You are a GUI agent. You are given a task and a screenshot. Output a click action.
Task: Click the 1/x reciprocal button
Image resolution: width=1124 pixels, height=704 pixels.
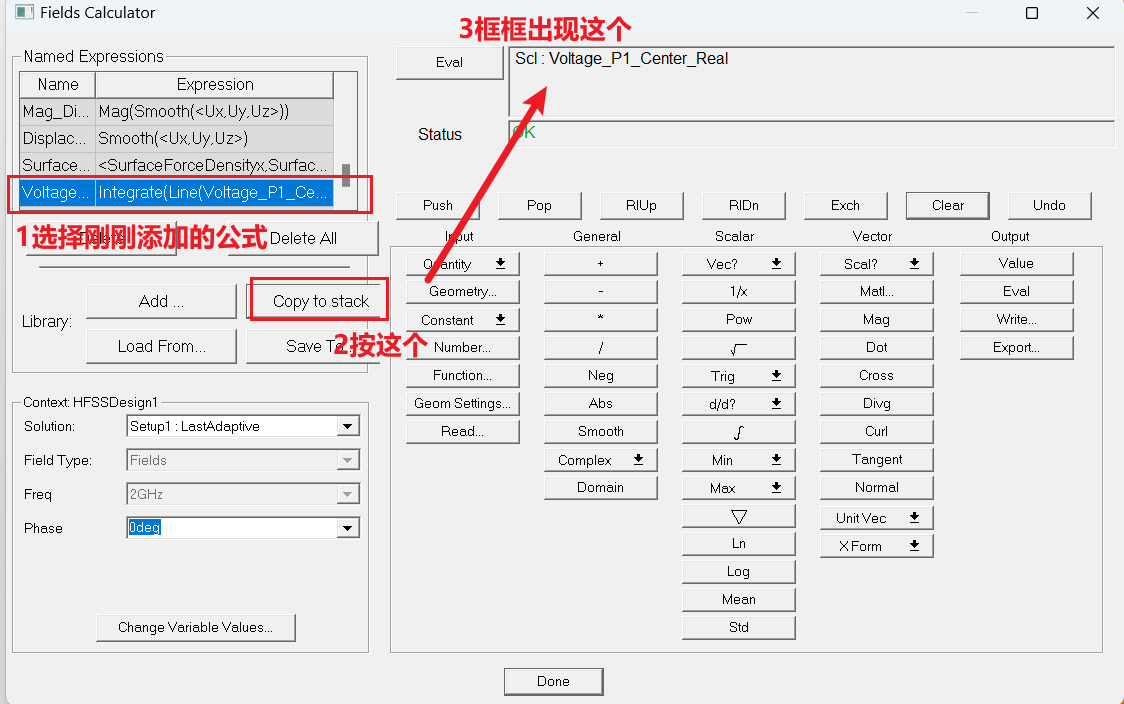tap(738, 292)
